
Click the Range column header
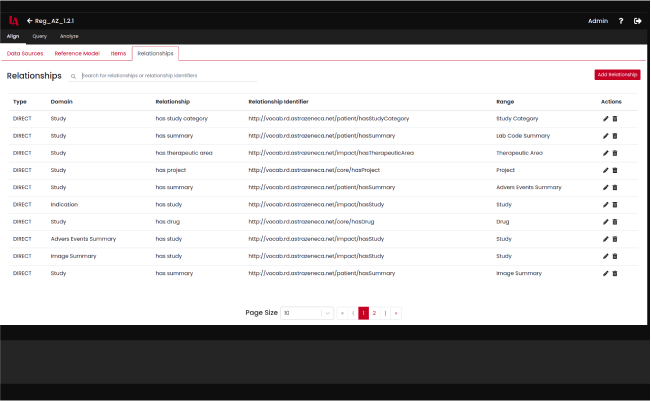(x=505, y=102)
